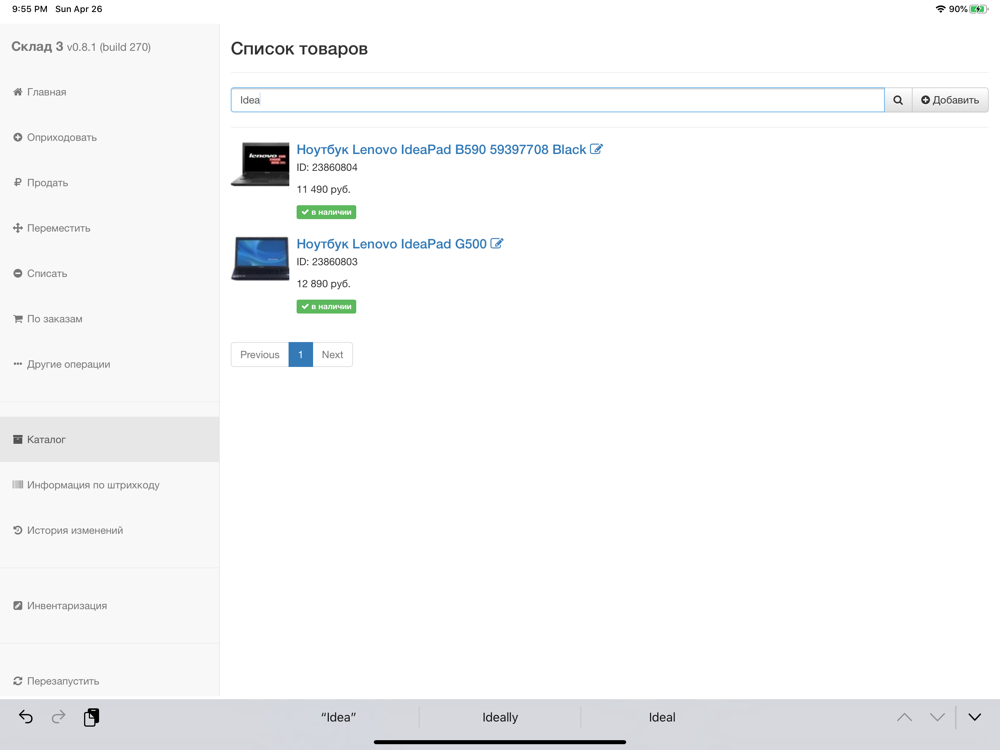Click the price 12 890 руб.
This screenshot has height=750, width=1000.
pyautogui.click(x=323, y=284)
